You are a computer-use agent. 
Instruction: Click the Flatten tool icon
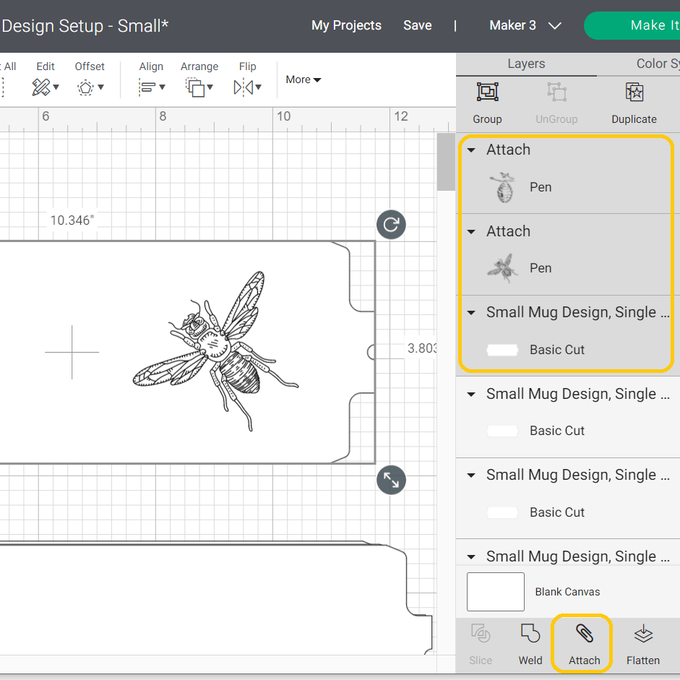pyautogui.click(x=643, y=634)
